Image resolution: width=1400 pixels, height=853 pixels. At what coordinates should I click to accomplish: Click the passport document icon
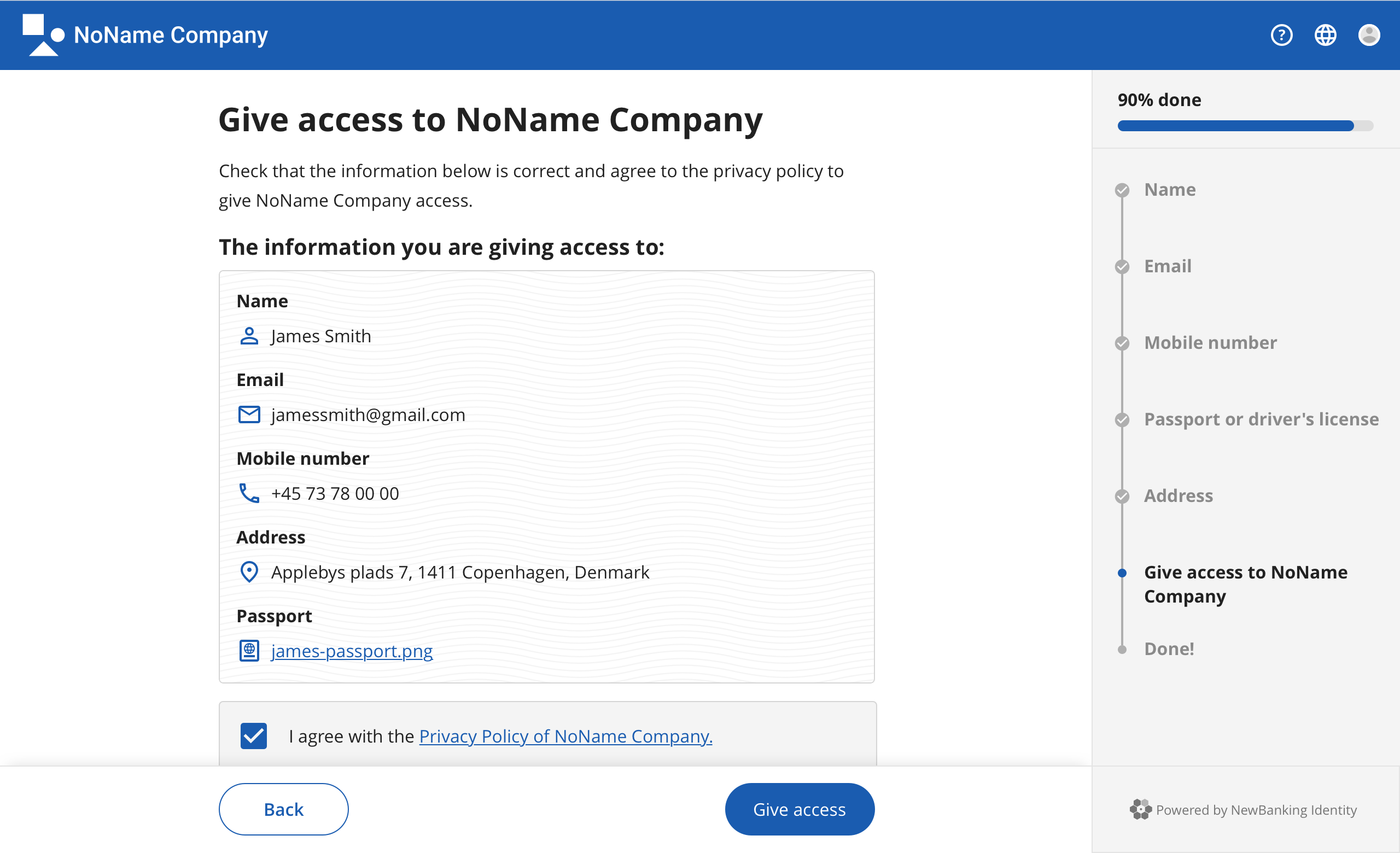249,651
